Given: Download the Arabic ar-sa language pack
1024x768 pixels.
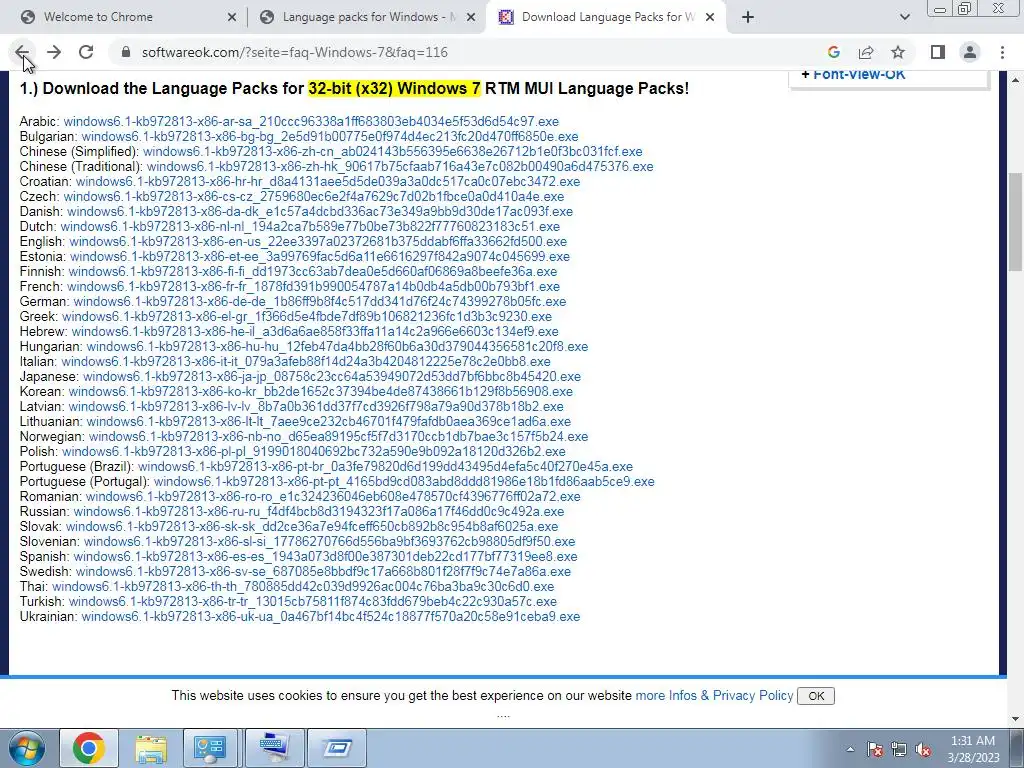Looking at the screenshot, I should [311, 121].
